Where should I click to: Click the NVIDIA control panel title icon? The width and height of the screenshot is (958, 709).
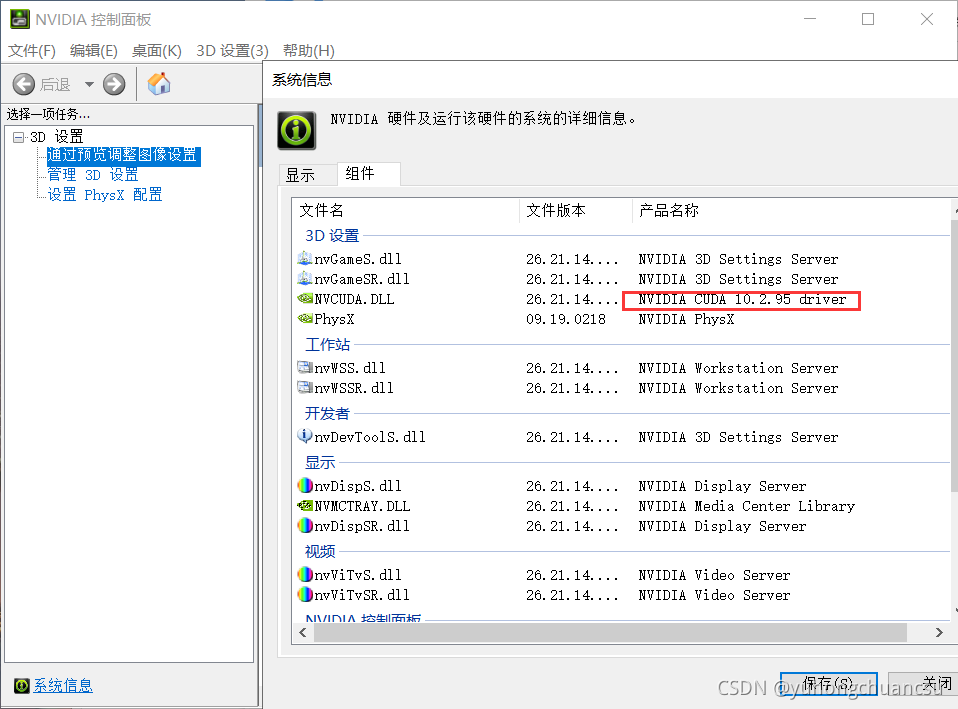coord(20,20)
